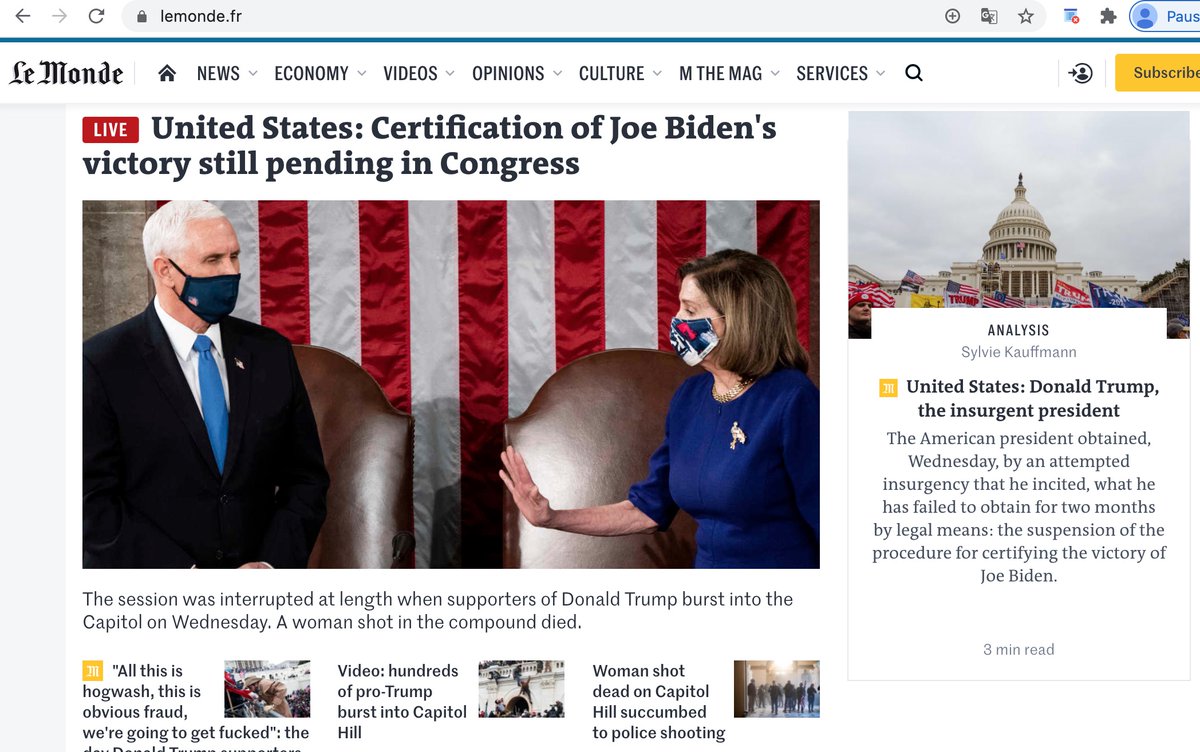
Task: Click the analysis summary starting "The American president obtained"
Action: coord(1019,507)
